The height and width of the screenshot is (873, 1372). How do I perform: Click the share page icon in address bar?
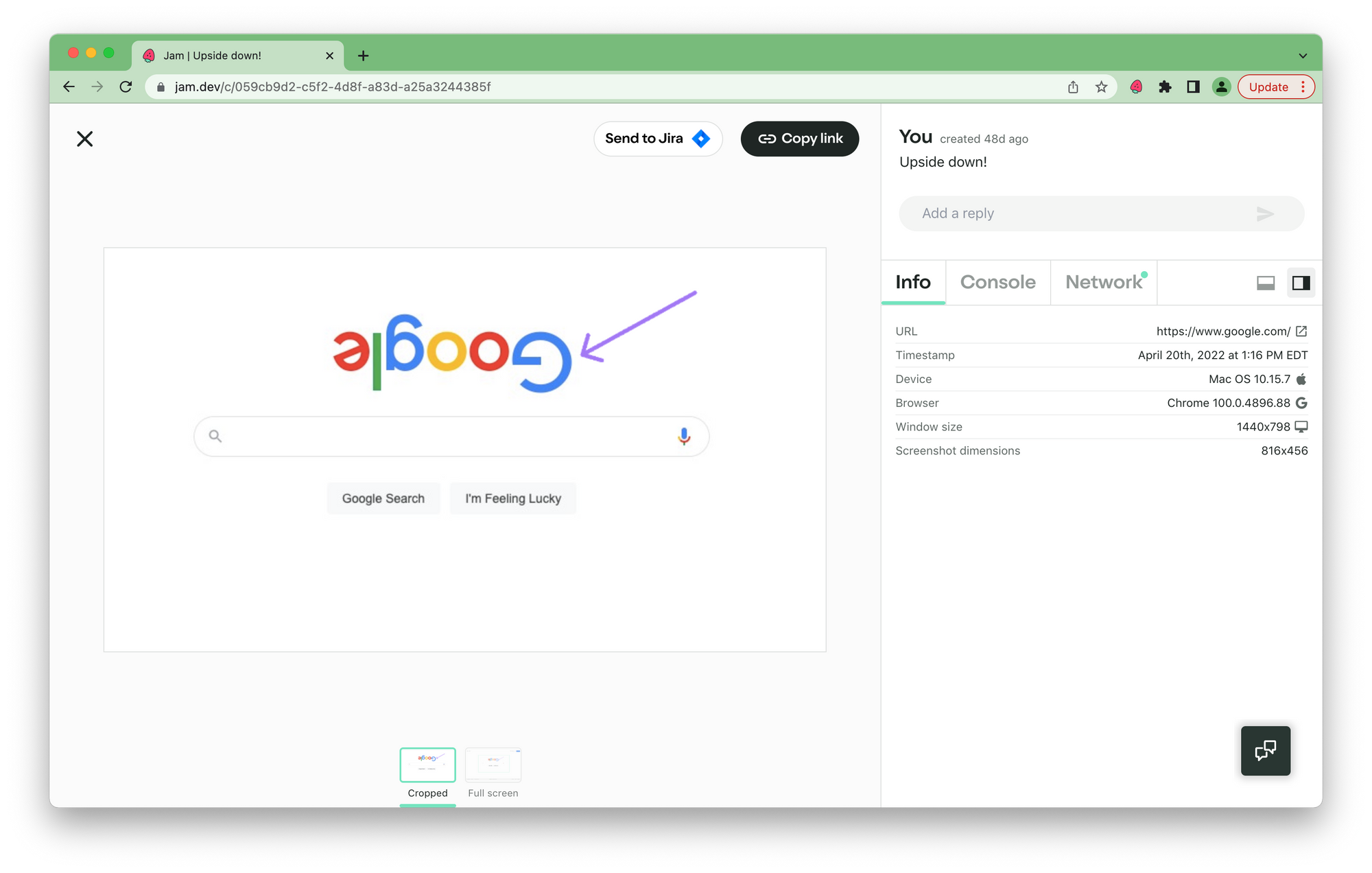1073,87
